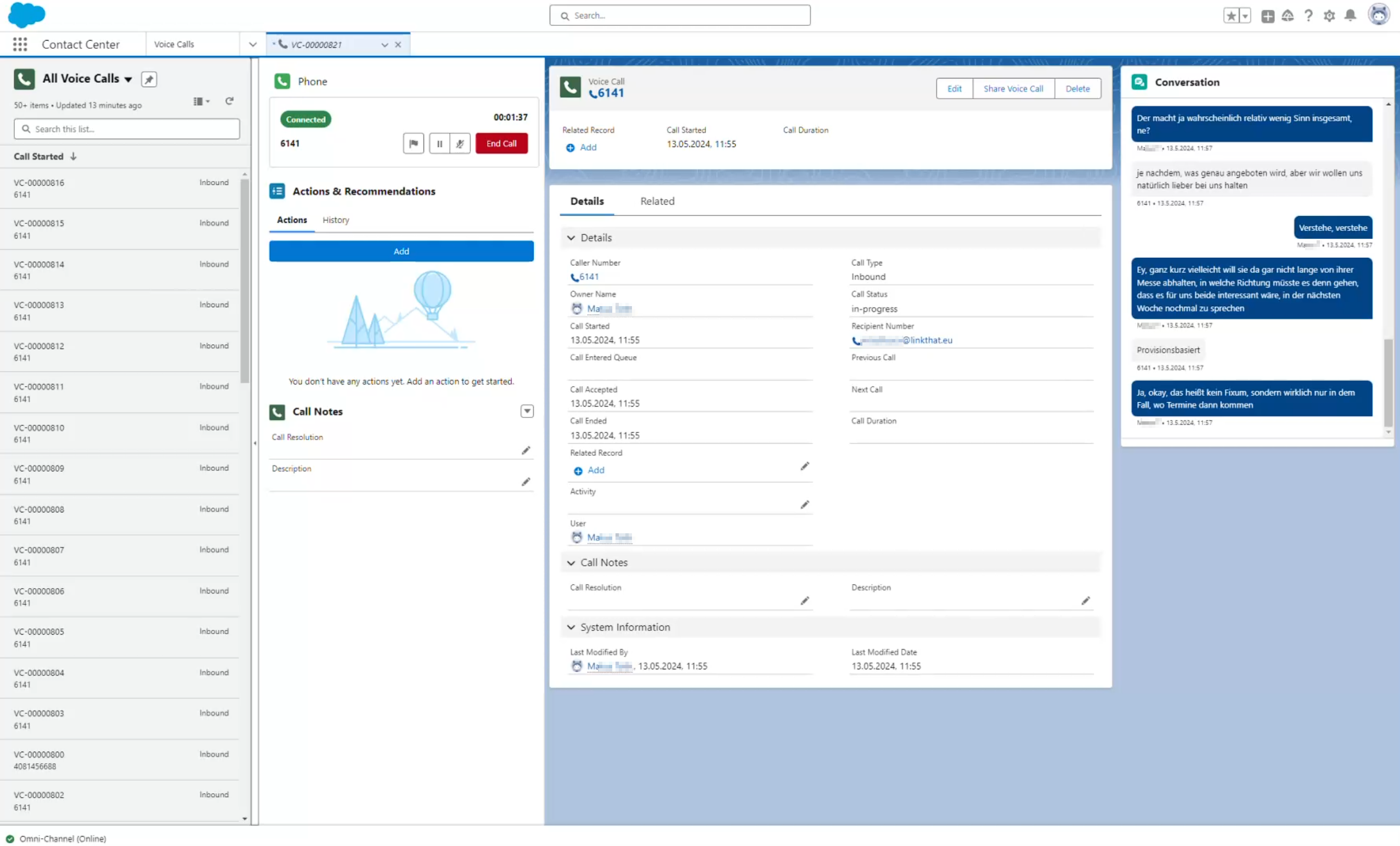Click the Add related record plus icon in header
The image size is (1400, 846).
pos(570,148)
